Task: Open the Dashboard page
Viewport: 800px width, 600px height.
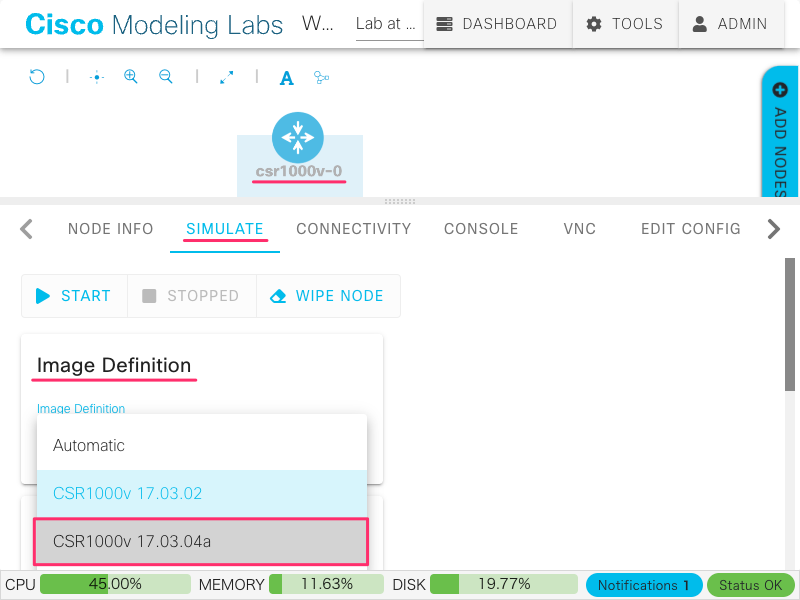Action: (x=497, y=24)
